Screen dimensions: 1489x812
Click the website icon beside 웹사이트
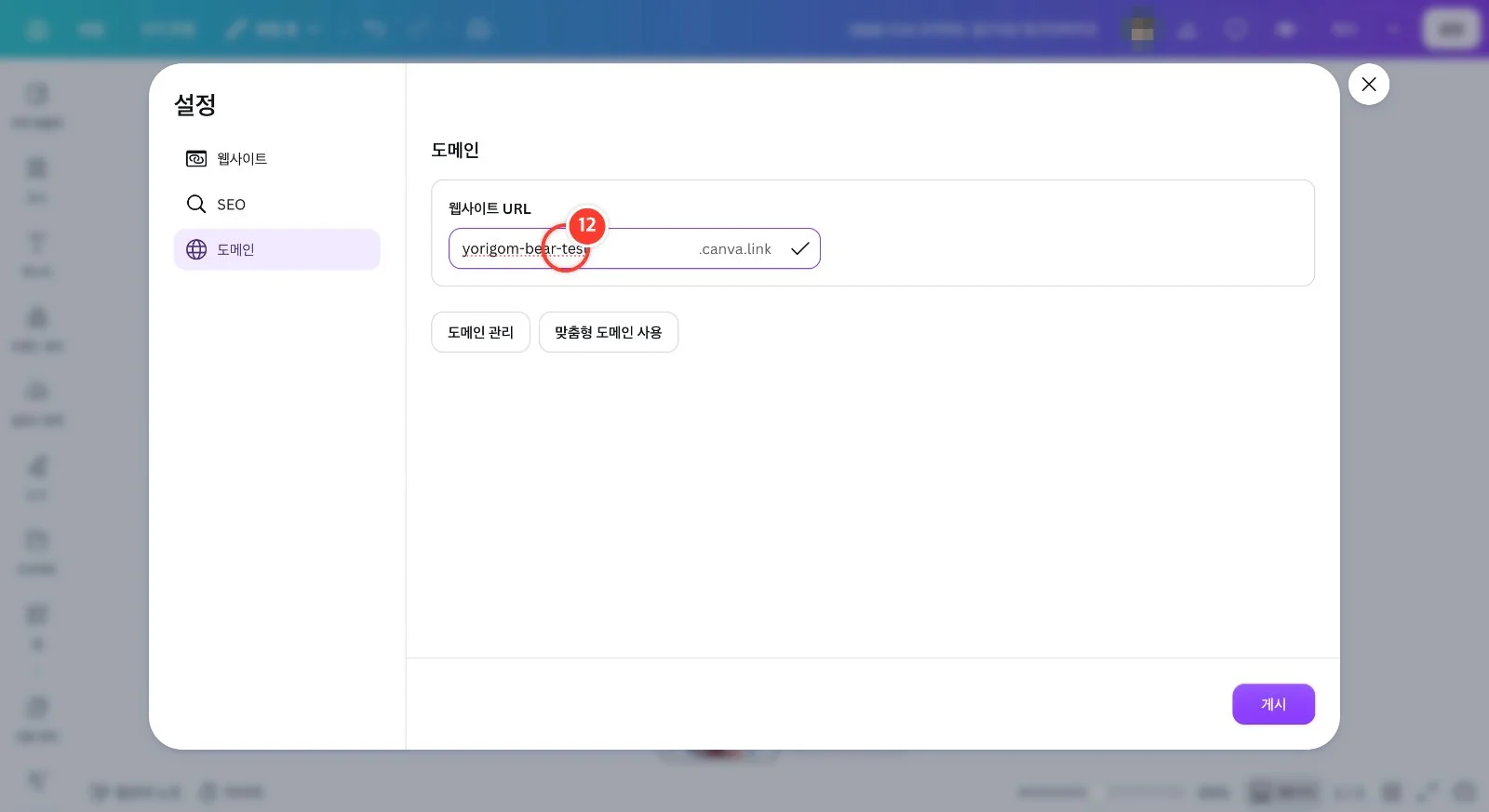pyautogui.click(x=196, y=159)
